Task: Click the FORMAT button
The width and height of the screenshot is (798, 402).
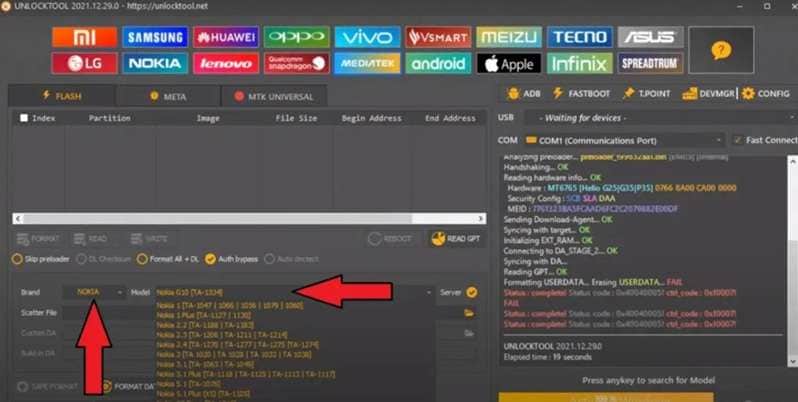Action: (38, 239)
